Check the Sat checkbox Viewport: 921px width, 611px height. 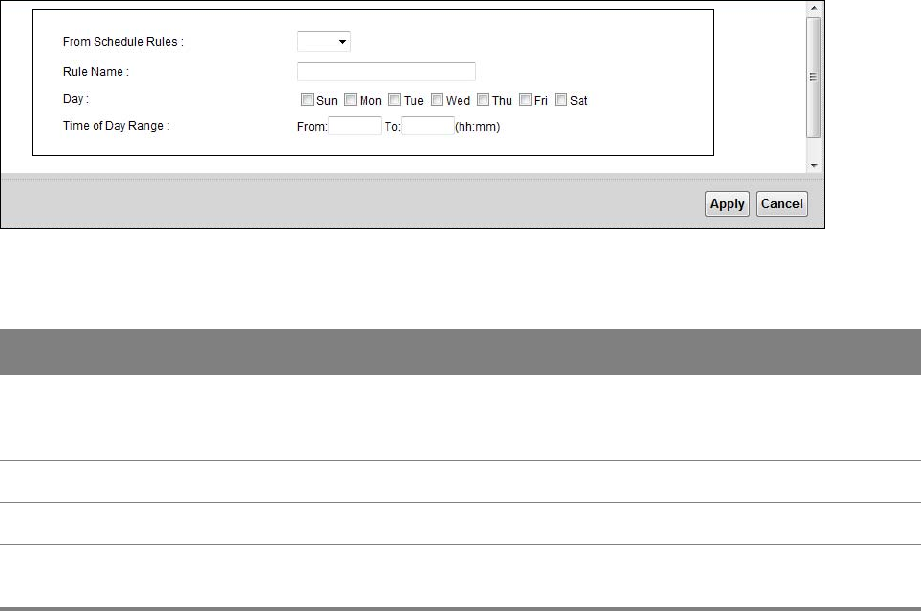pyautogui.click(x=562, y=100)
